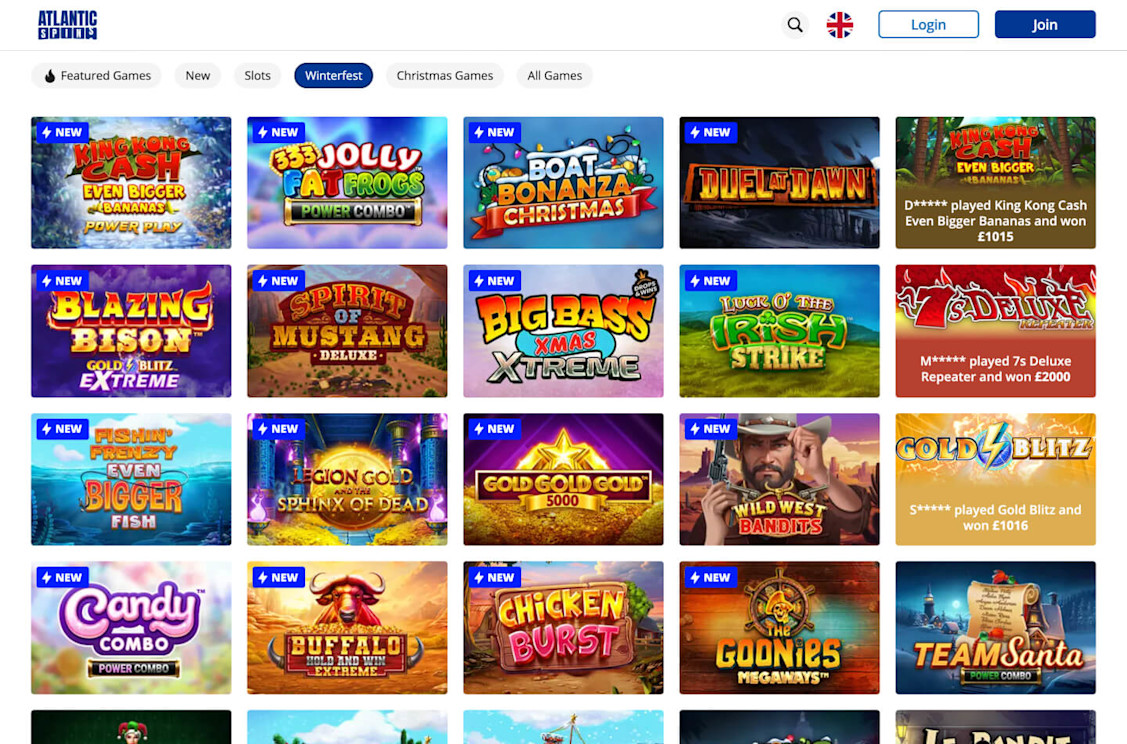
Task: Open 333 Jolly Fat Frogs game
Action: pos(347,183)
